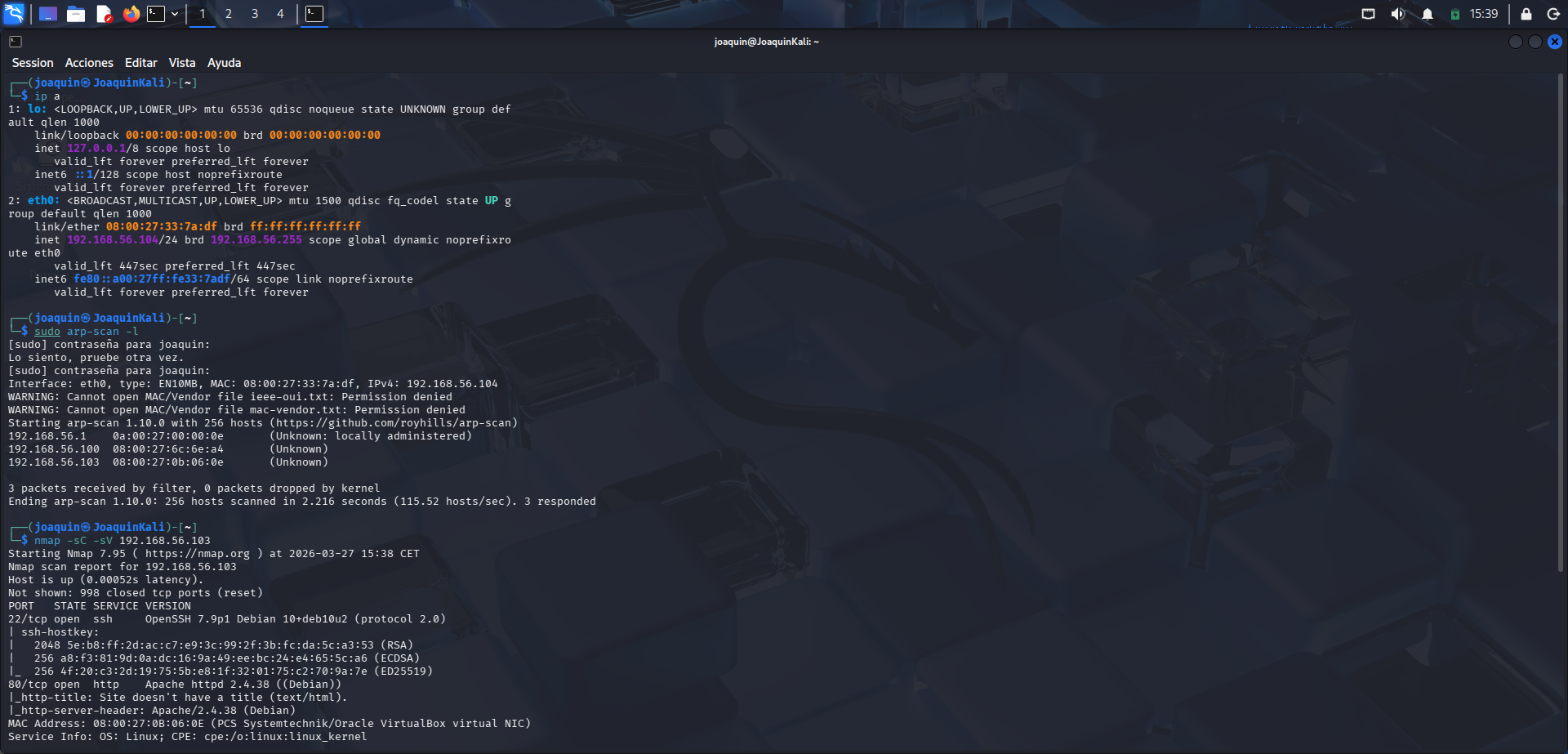1568x754 pixels.
Task: Switch to workspace 3
Action: 255,14
